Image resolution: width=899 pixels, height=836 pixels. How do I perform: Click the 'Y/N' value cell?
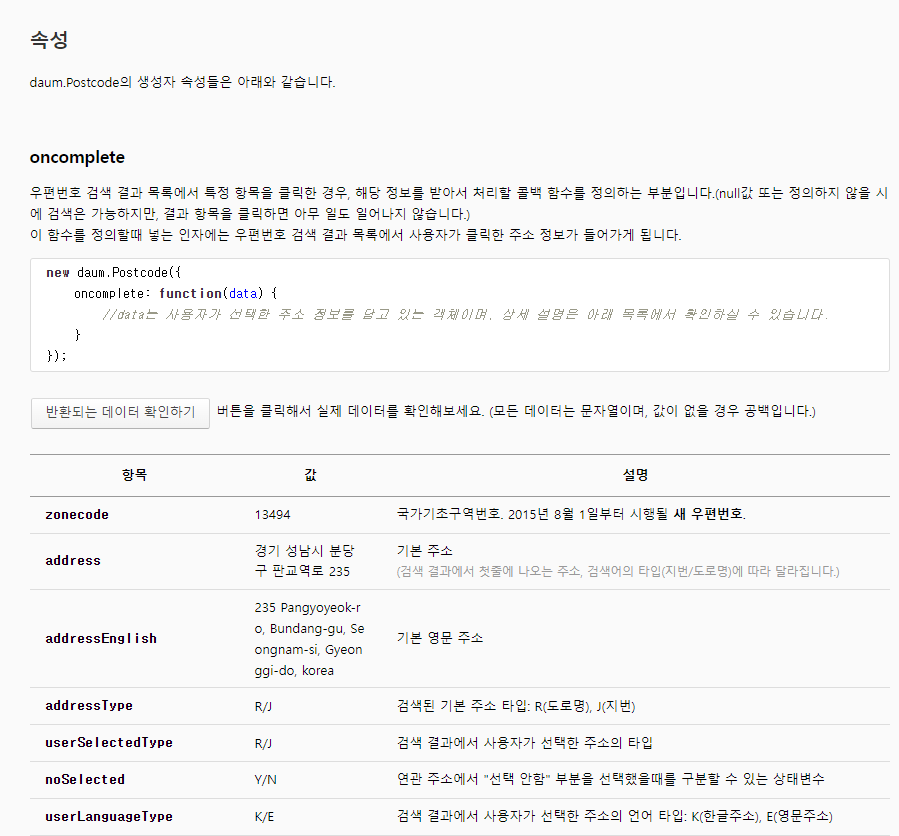click(265, 780)
